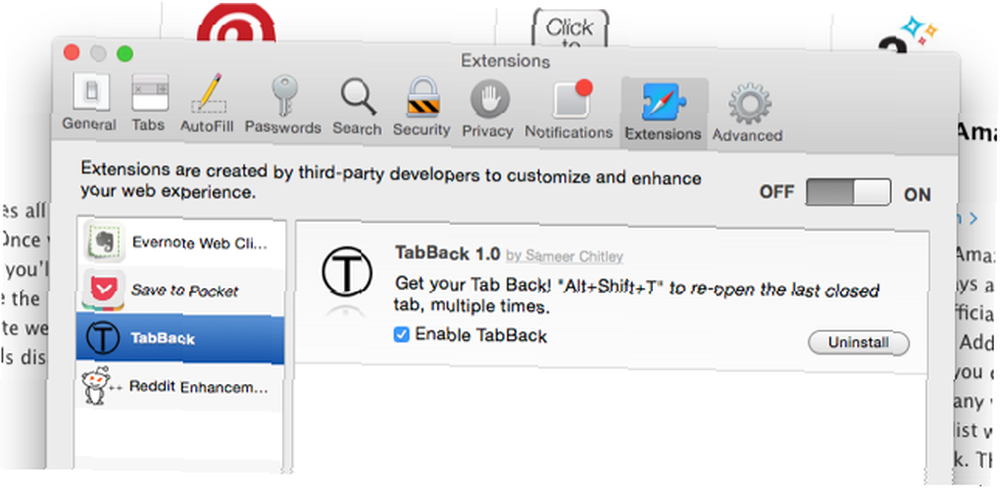Open the Advanced gear pane
This screenshot has height=488, width=1000.
coord(747,114)
